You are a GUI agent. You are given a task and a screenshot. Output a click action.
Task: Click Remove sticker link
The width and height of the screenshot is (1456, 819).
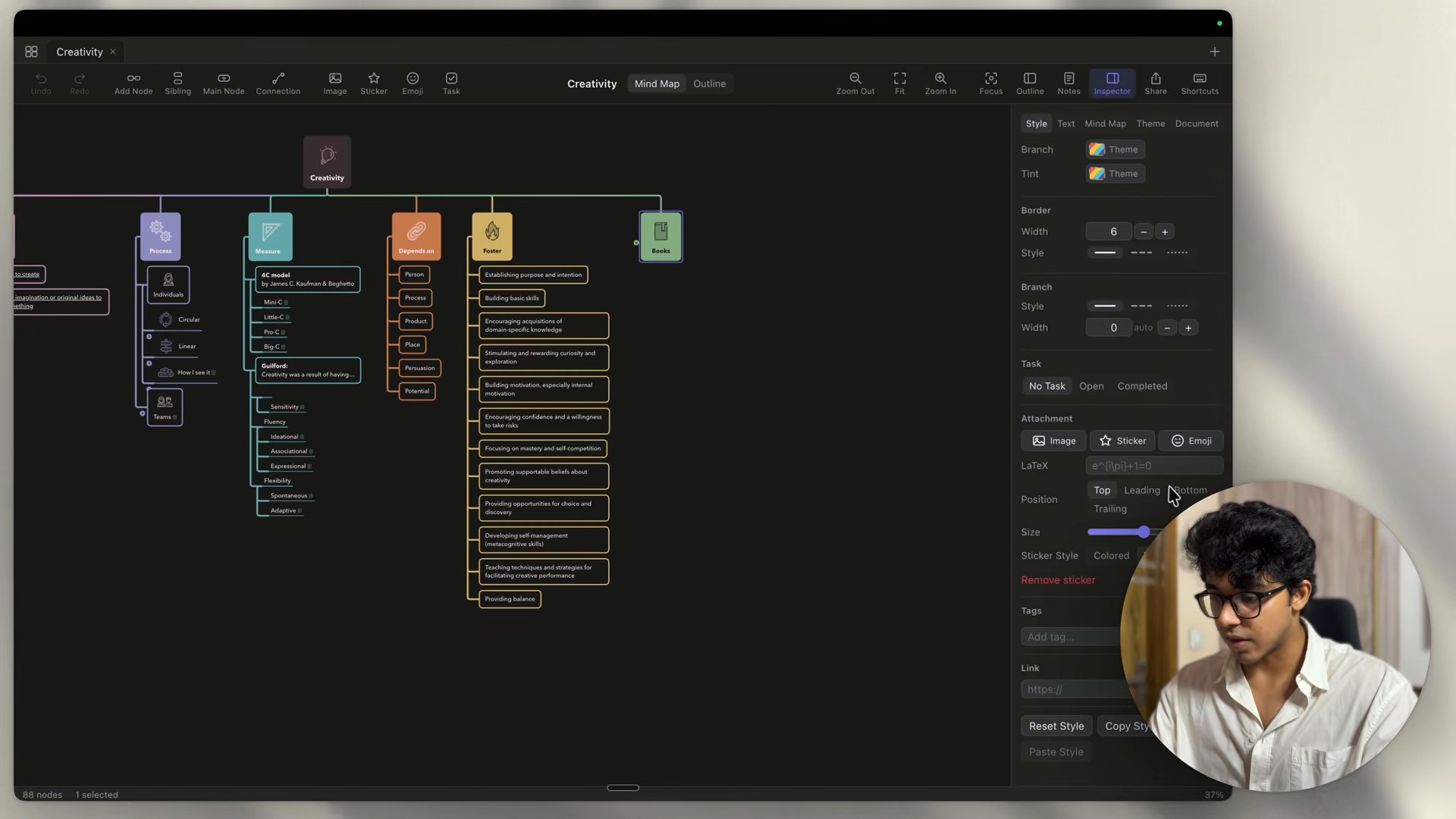click(x=1058, y=580)
